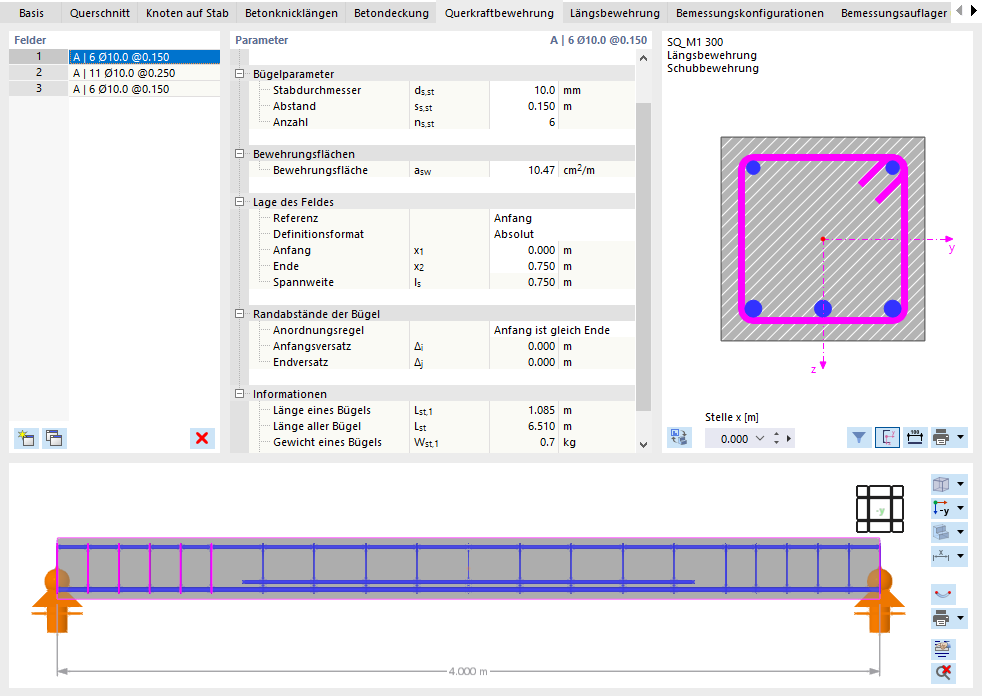Print the member reinforcement view
Image resolution: width=982 pixels, height=696 pixels.
pyautogui.click(x=941, y=619)
